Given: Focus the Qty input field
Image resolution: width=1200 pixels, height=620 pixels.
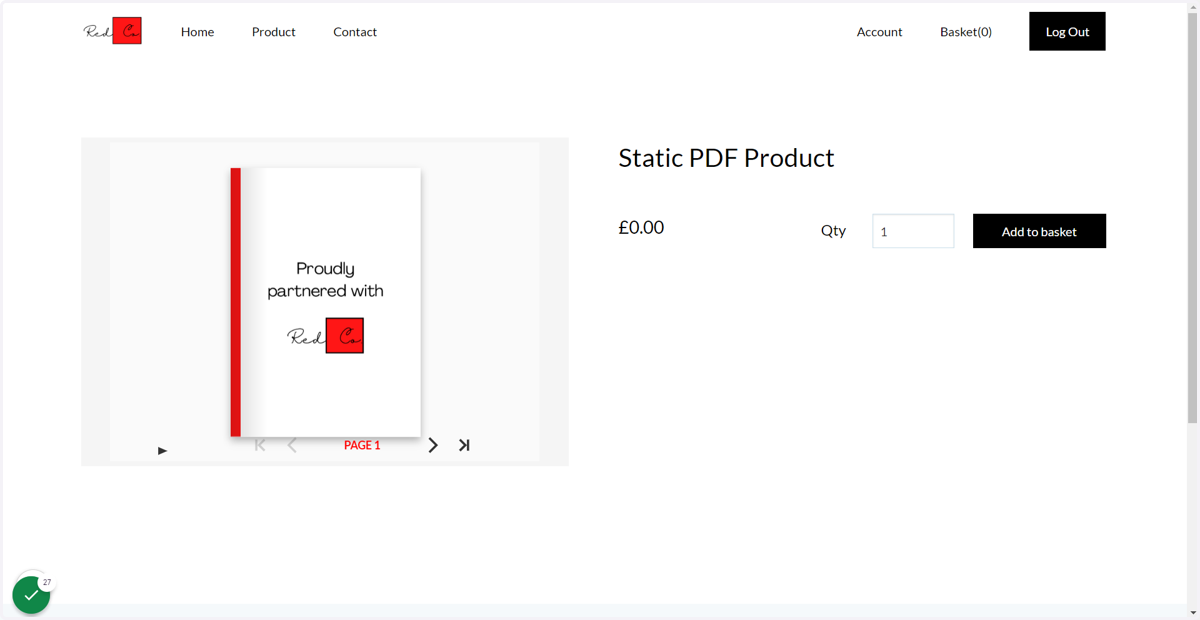Looking at the screenshot, I should click(913, 231).
